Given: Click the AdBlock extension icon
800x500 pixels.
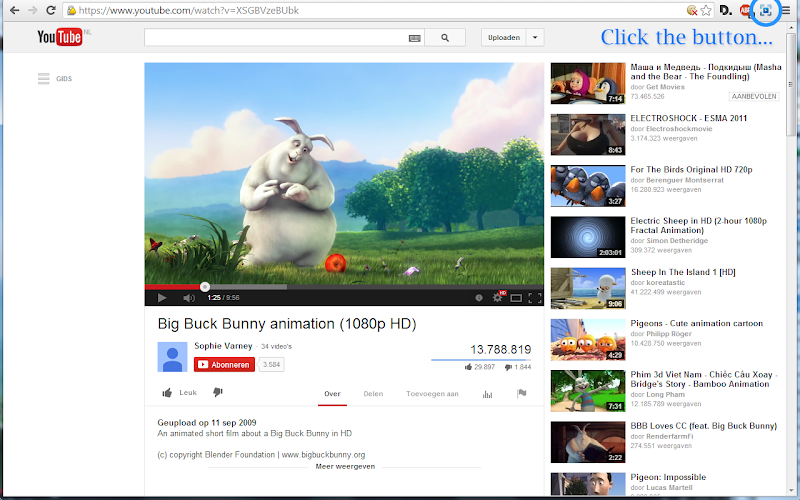Looking at the screenshot, I should [x=745, y=10].
